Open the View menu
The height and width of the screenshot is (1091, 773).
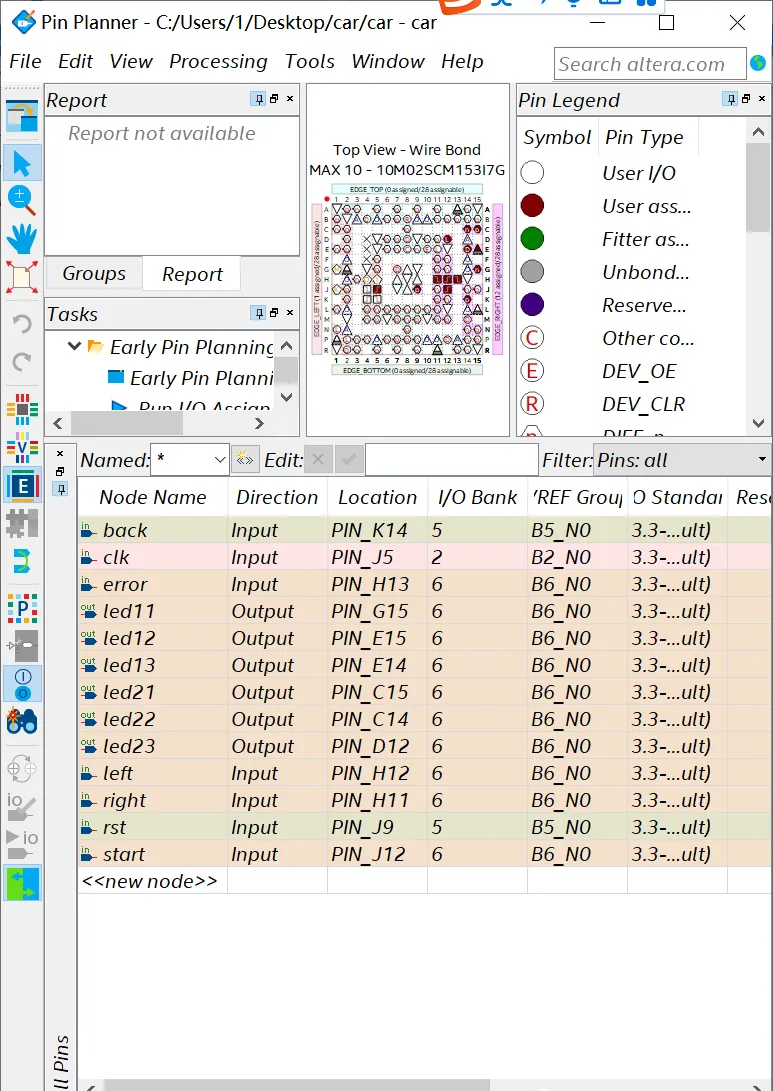coord(131,61)
